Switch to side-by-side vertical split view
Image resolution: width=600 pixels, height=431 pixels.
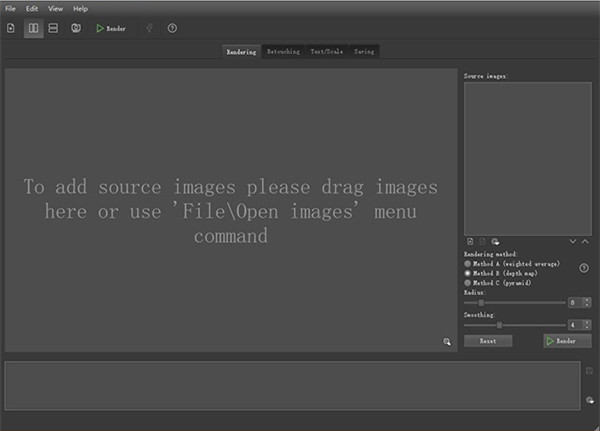click(x=33, y=28)
